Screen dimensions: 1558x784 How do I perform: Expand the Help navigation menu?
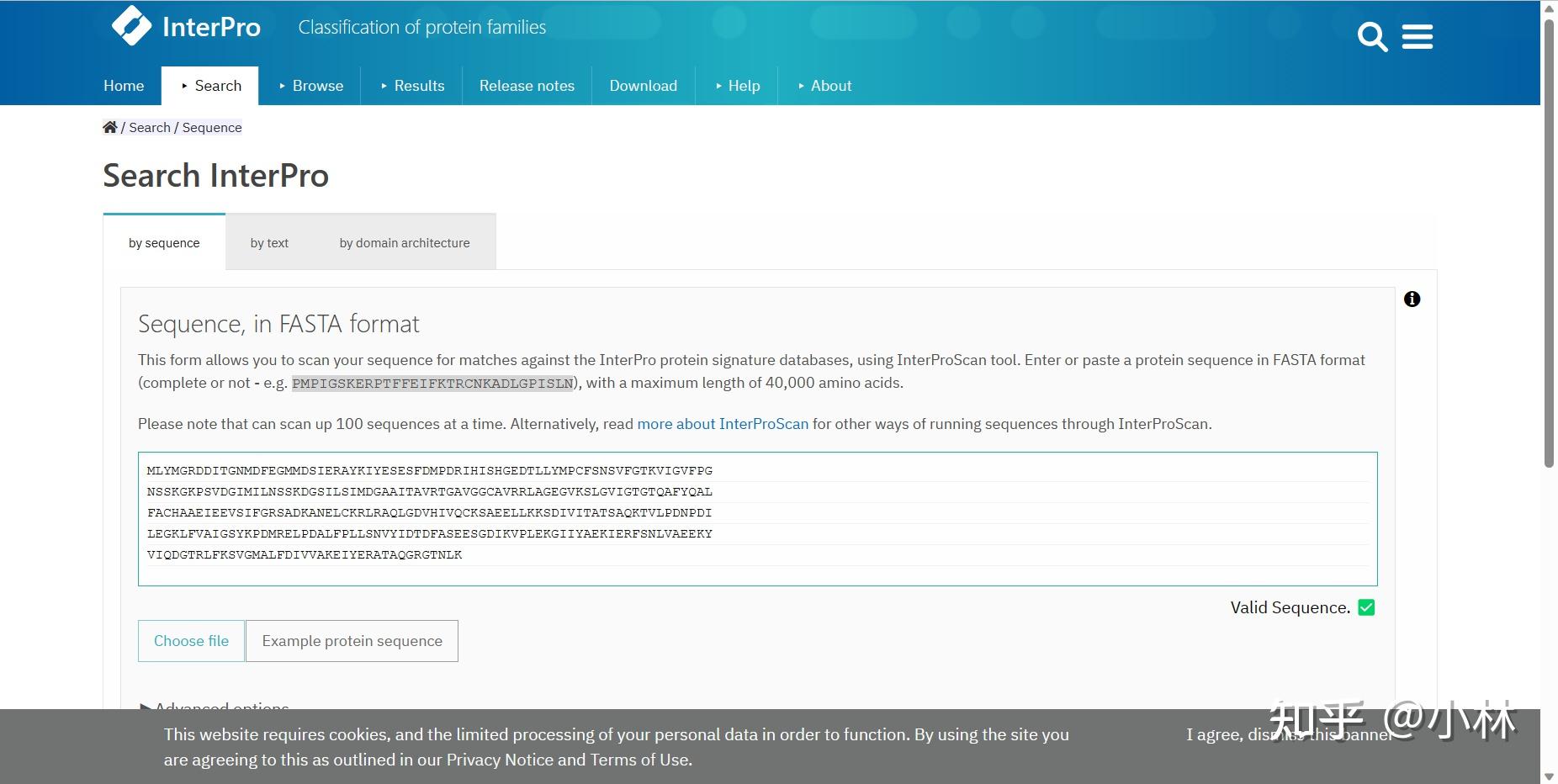(x=737, y=86)
